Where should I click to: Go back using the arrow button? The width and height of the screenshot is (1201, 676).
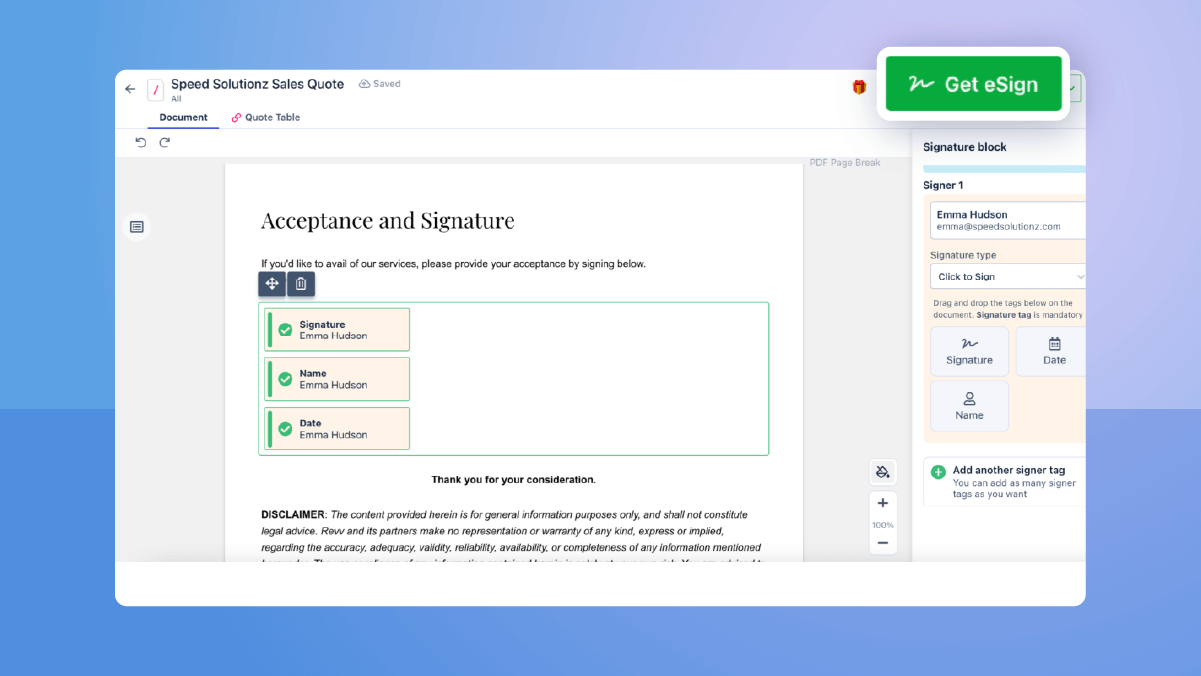pos(129,88)
